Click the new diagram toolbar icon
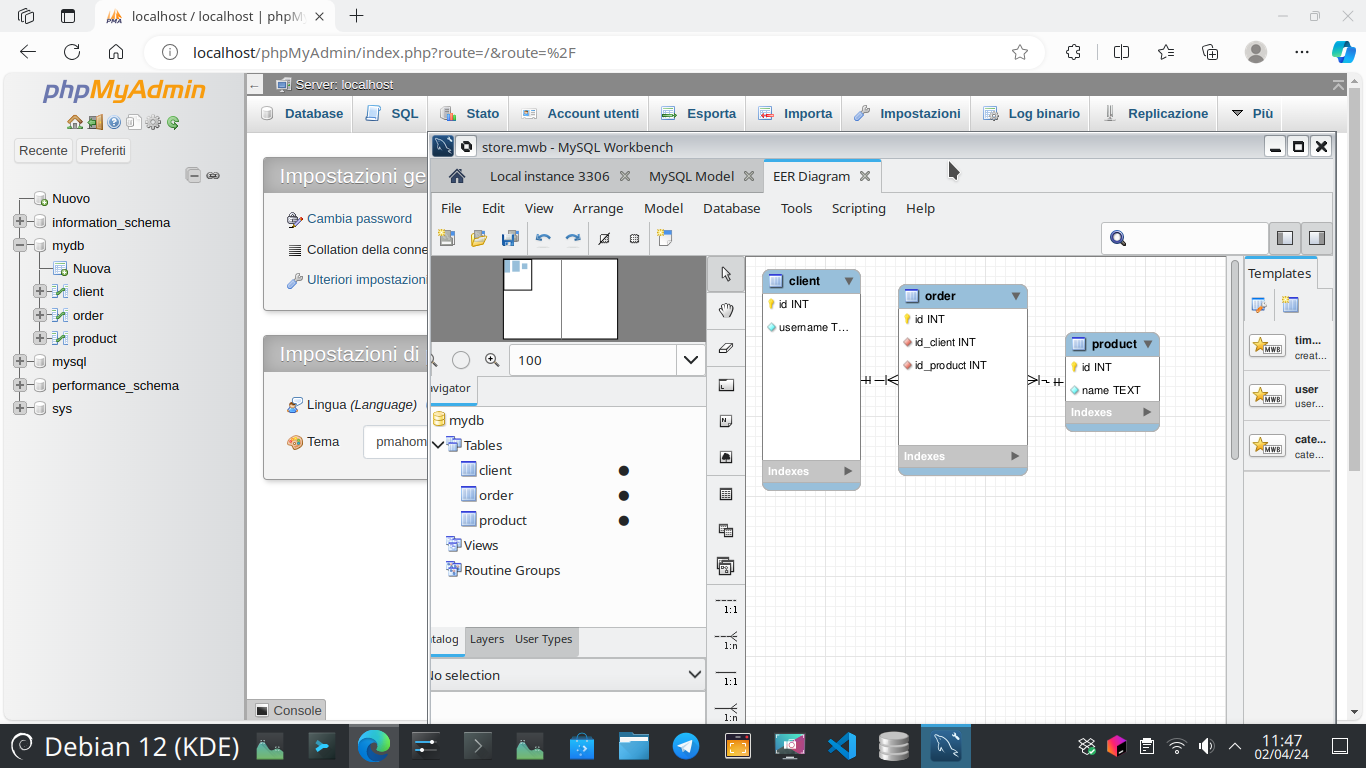 [x=664, y=238]
